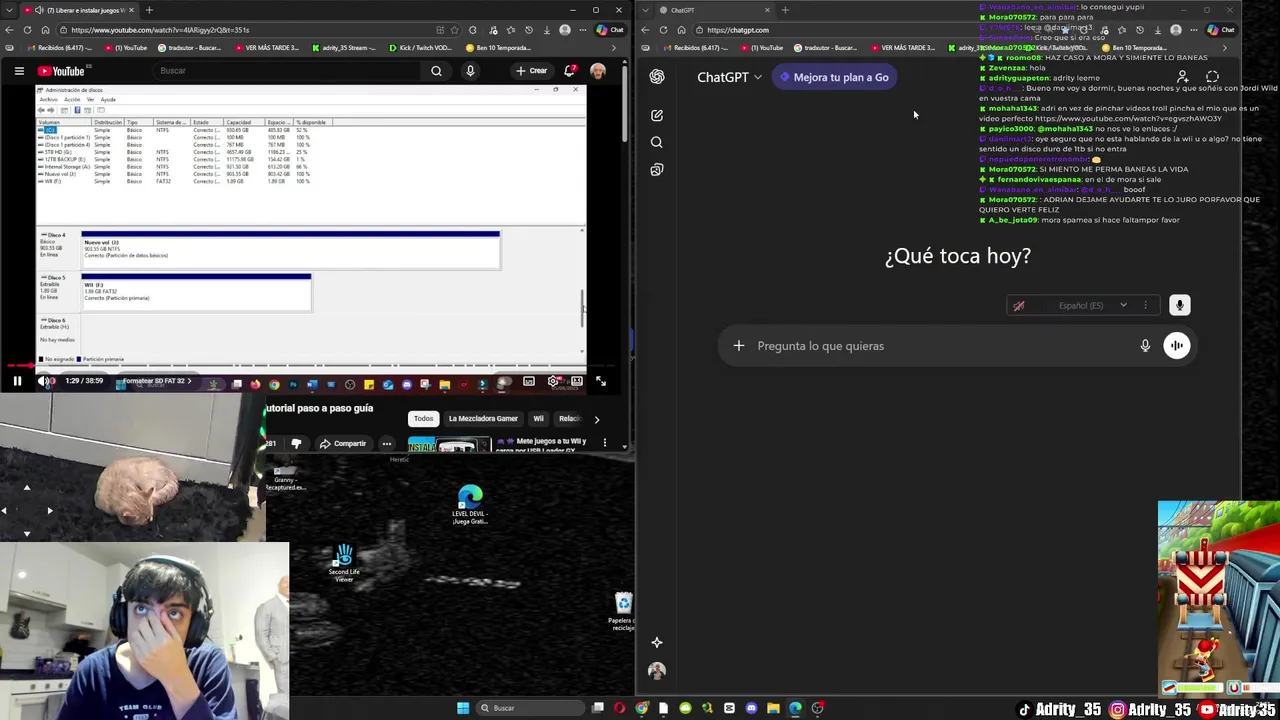1280x720 pixels.
Task: Start ChatGPT dictation microphone
Action: 1145,346
